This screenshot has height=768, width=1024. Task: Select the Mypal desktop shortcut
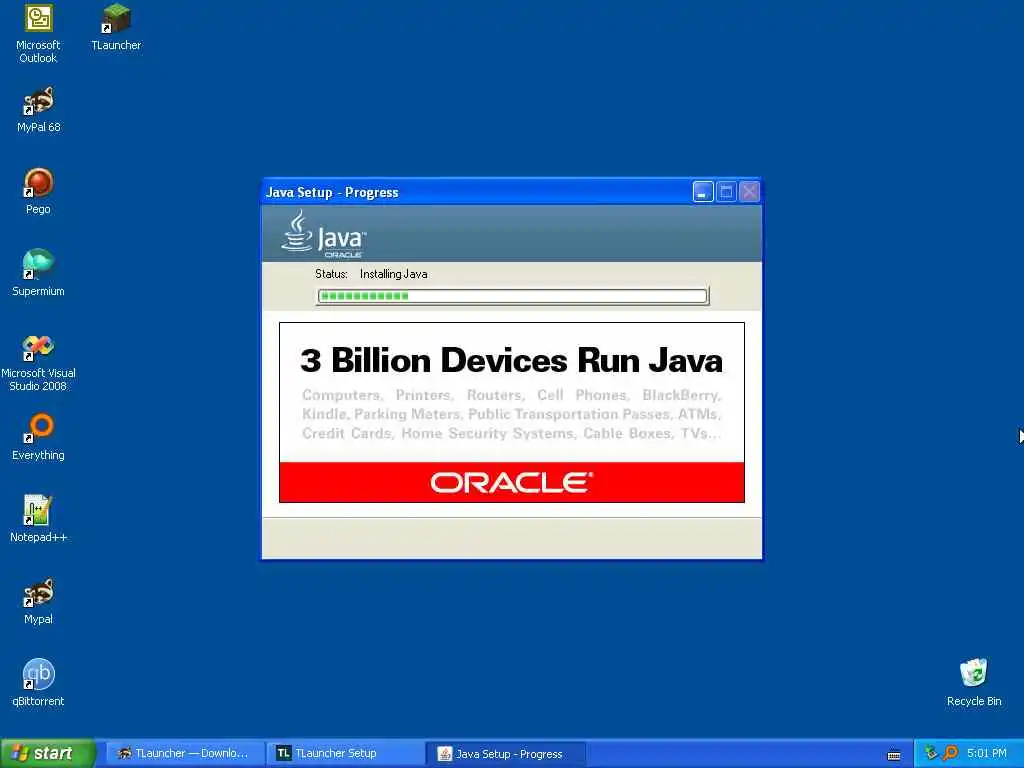tap(38, 601)
